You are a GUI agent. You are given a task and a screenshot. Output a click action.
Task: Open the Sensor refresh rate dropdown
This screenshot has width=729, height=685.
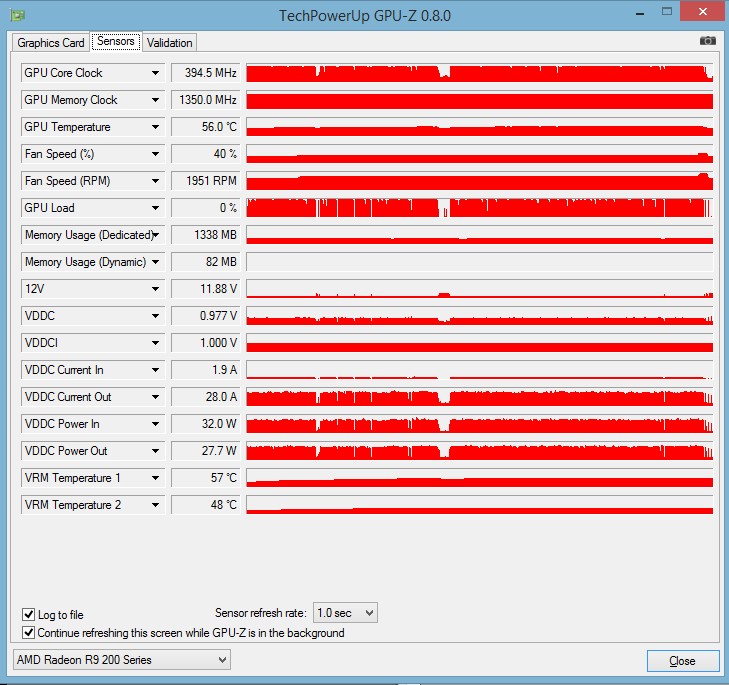(x=345, y=612)
